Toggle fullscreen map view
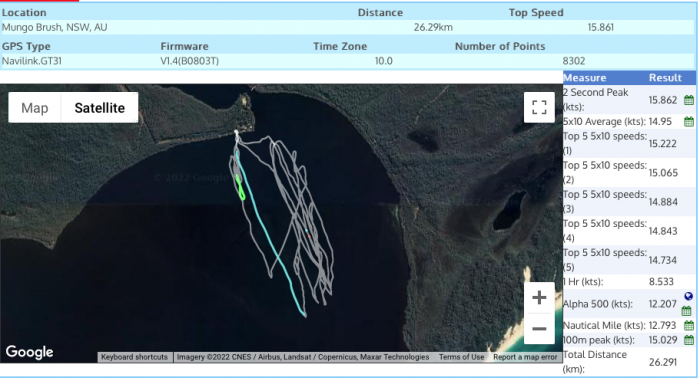The height and width of the screenshot is (381, 700). (x=539, y=107)
